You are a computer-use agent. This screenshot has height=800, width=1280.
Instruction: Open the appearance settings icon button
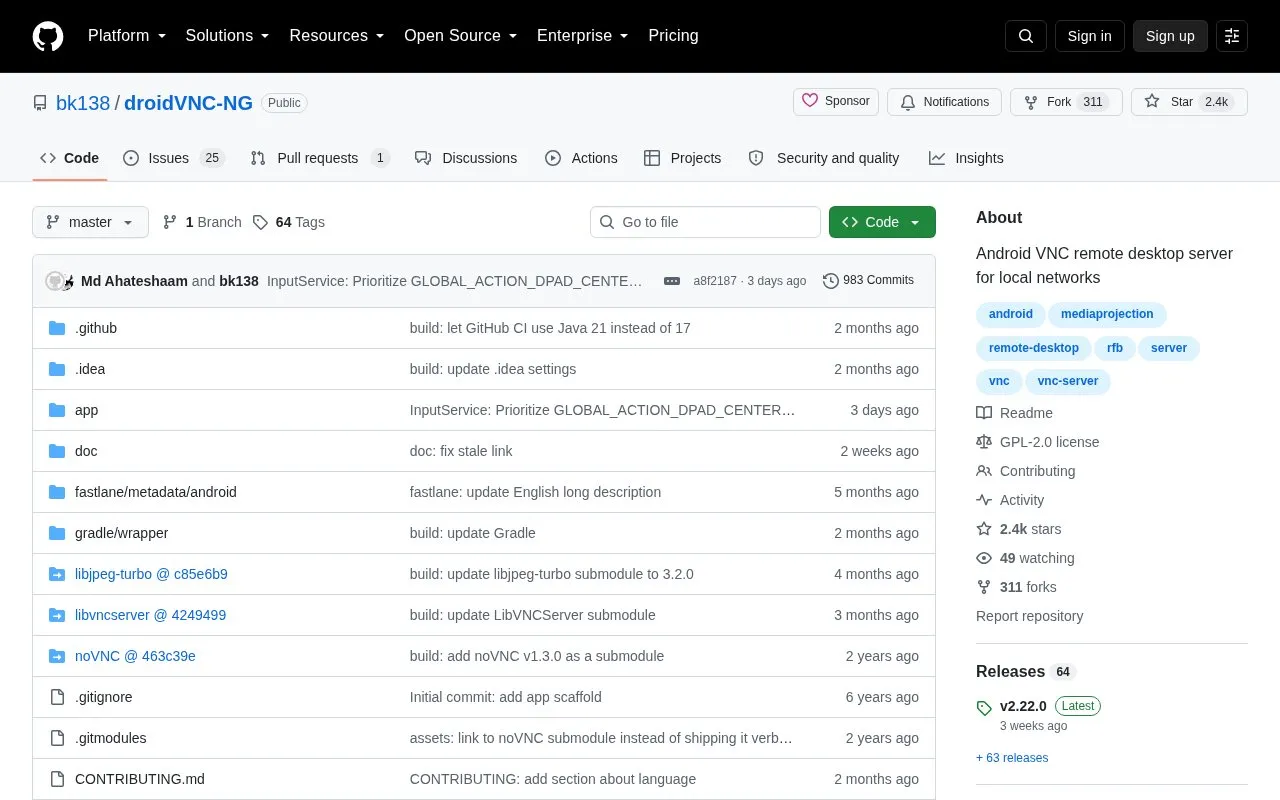(x=1232, y=36)
